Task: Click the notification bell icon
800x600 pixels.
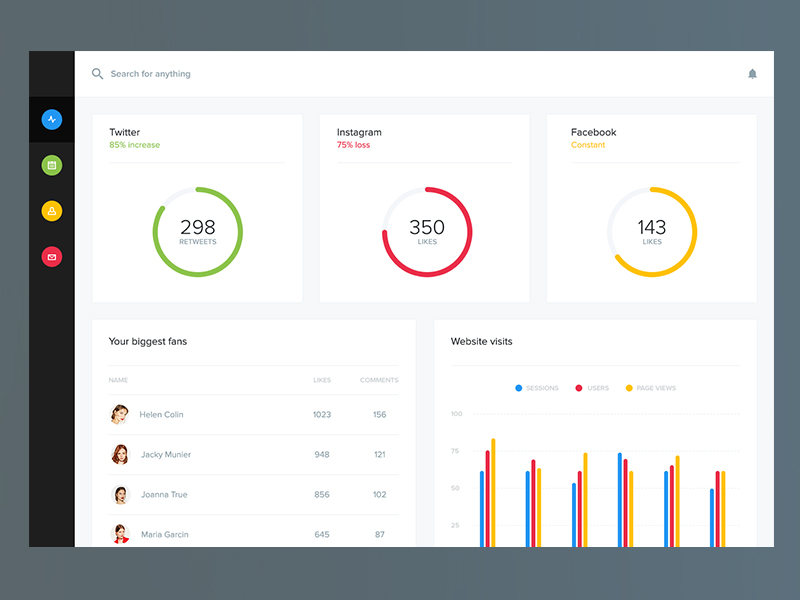Action: 752,74
